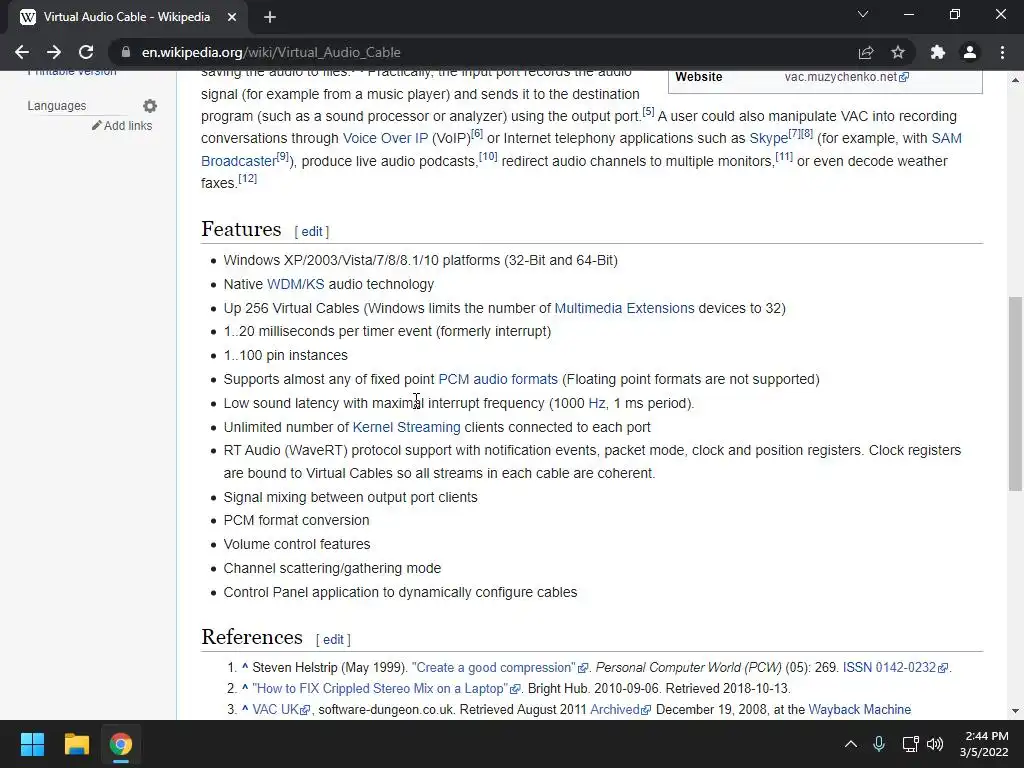Screen dimensions: 1024x768
Task: Open citation reference [5]
Action: (648, 112)
